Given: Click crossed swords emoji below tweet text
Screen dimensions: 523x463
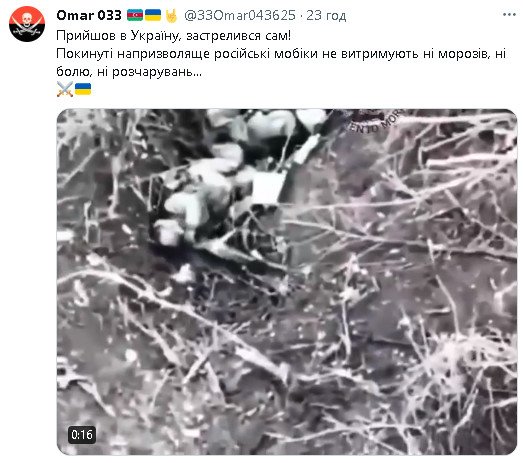Looking at the screenshot, I should (x=65, y=89).
